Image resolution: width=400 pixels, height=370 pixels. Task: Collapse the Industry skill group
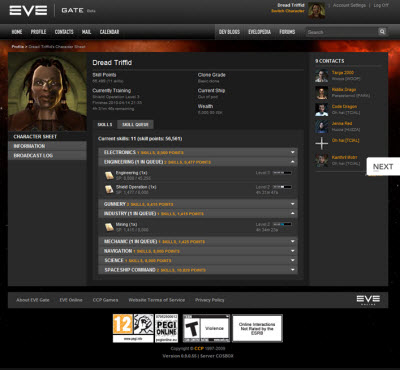pyautogui.click(x=198, y=213)
